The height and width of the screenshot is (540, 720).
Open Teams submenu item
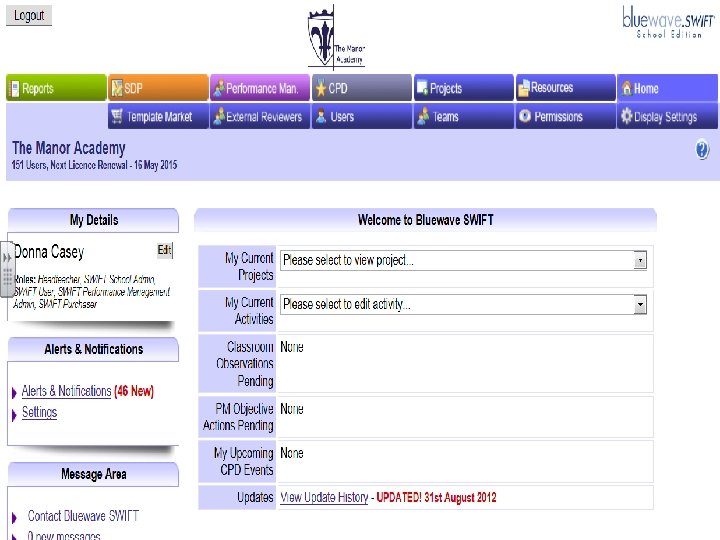click(x=464, y=116)
